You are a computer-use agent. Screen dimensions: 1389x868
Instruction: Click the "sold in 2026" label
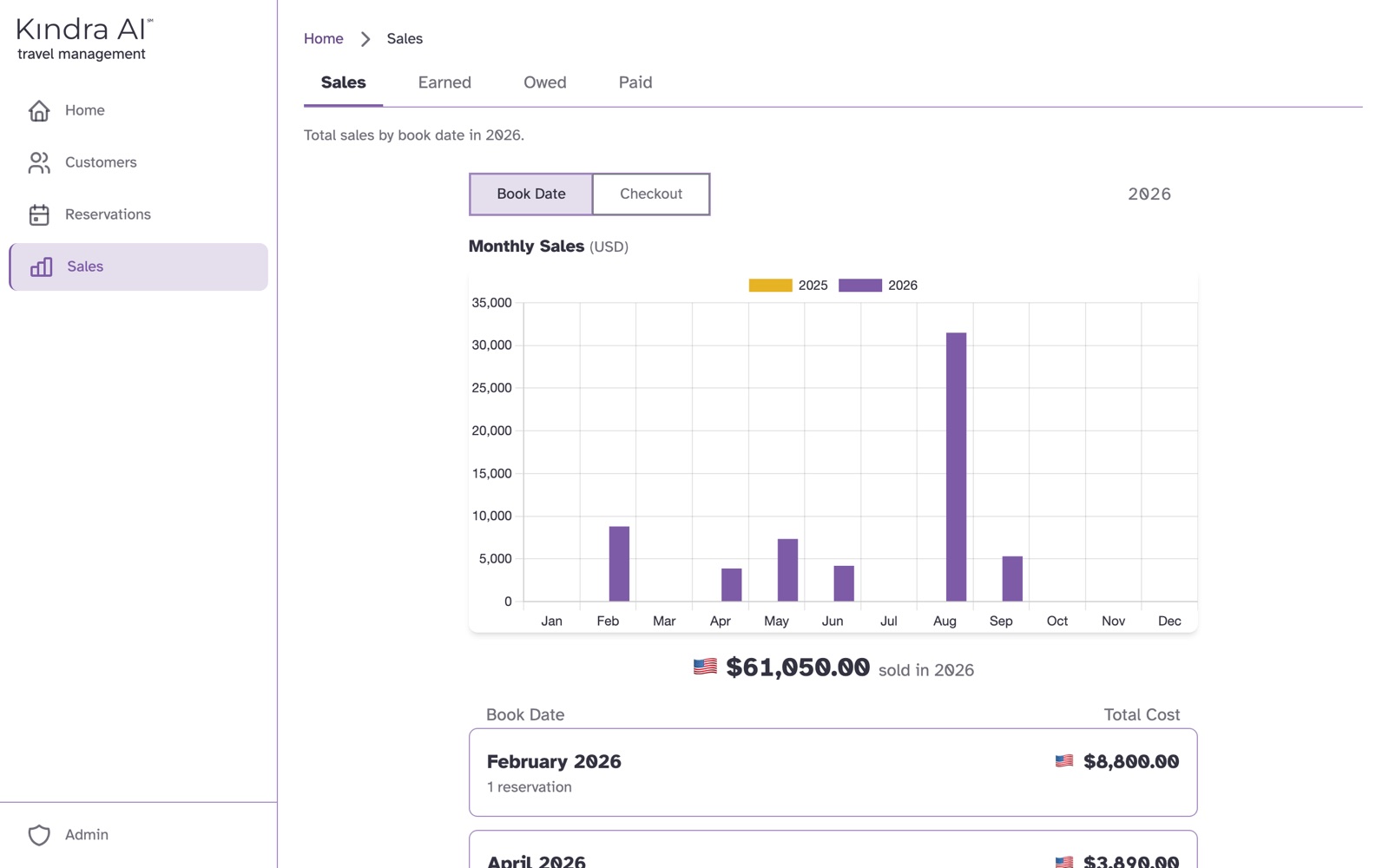click(926, 670)
